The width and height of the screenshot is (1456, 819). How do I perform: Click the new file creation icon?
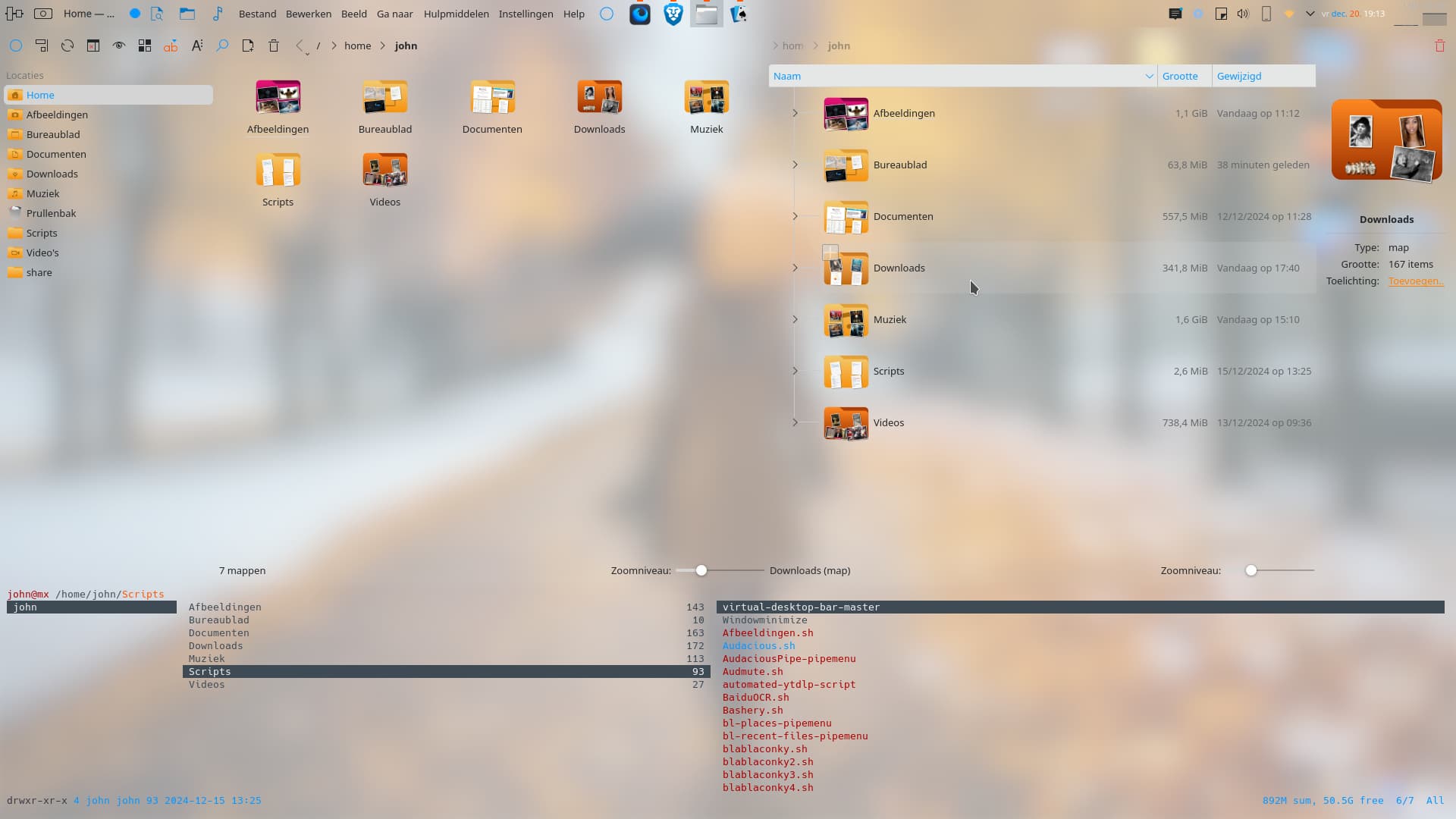[x=248, y=45]
